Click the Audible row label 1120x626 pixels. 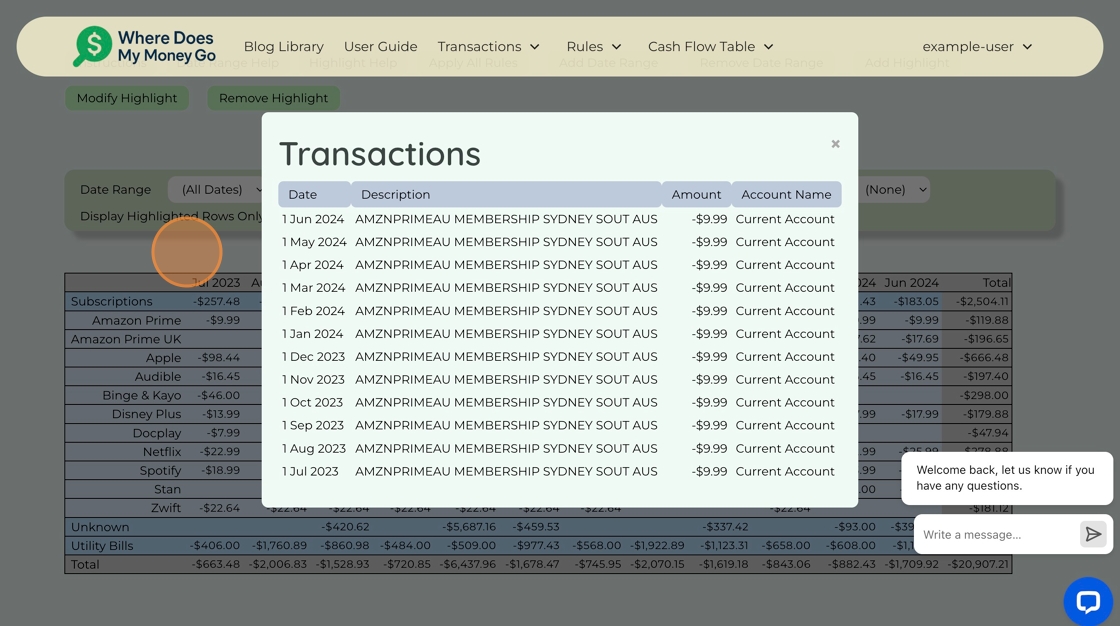click(158, 377)
